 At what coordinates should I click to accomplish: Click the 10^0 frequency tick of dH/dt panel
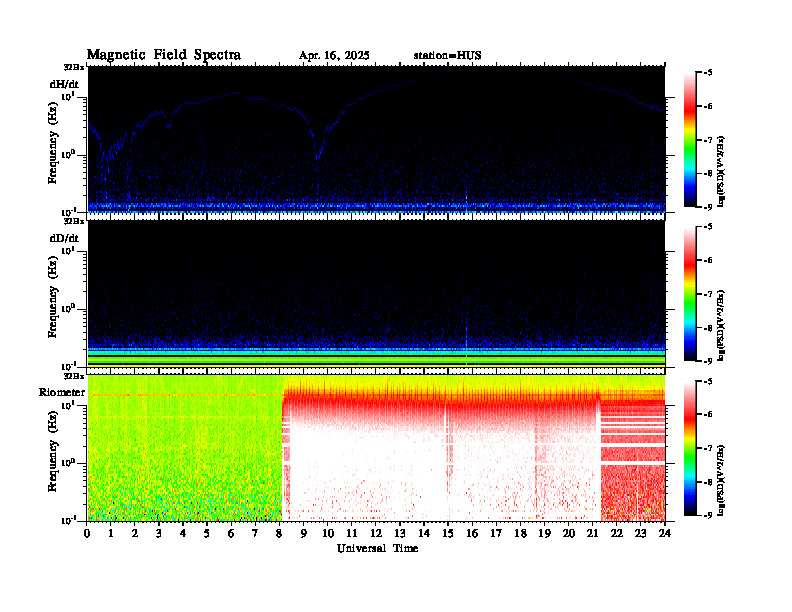[x=68, y=154]
